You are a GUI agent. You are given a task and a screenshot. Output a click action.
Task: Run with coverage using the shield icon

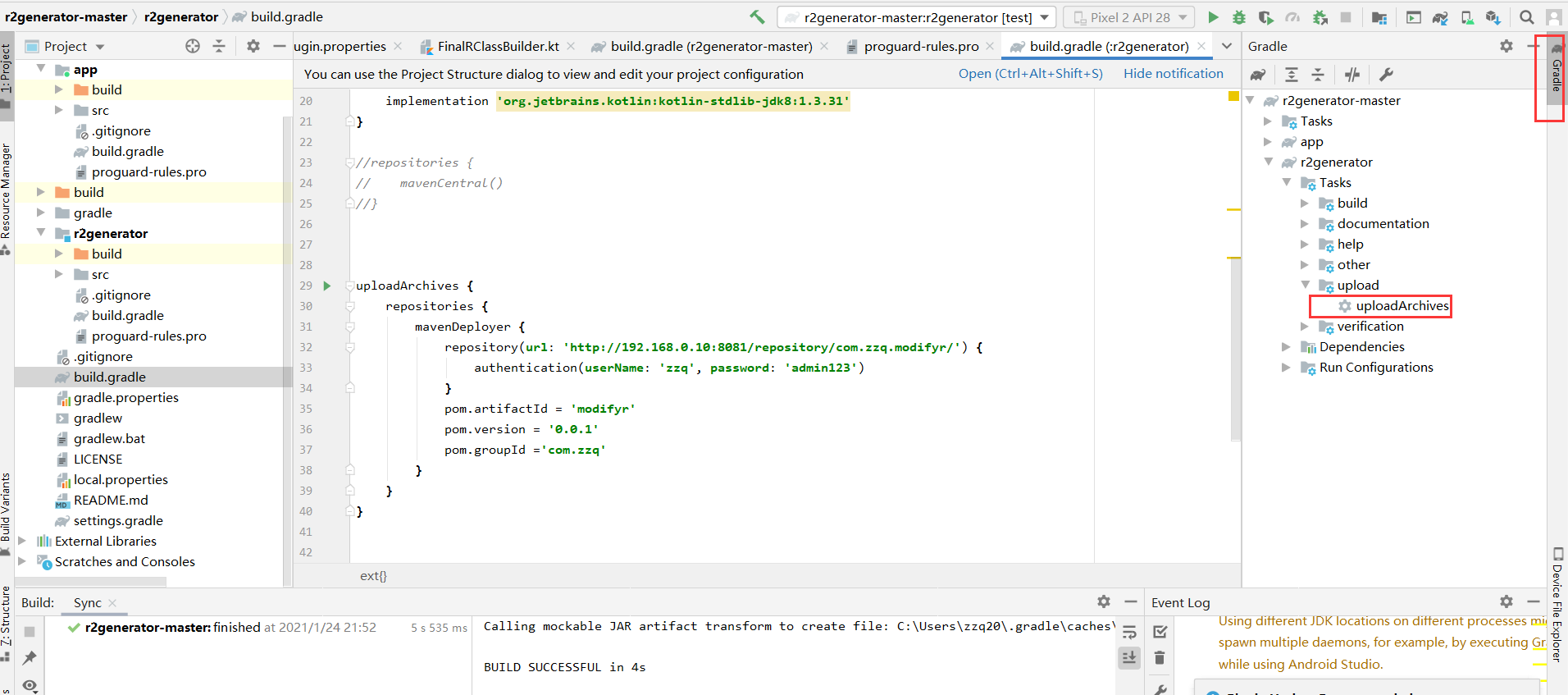(x=1265, y=17)
